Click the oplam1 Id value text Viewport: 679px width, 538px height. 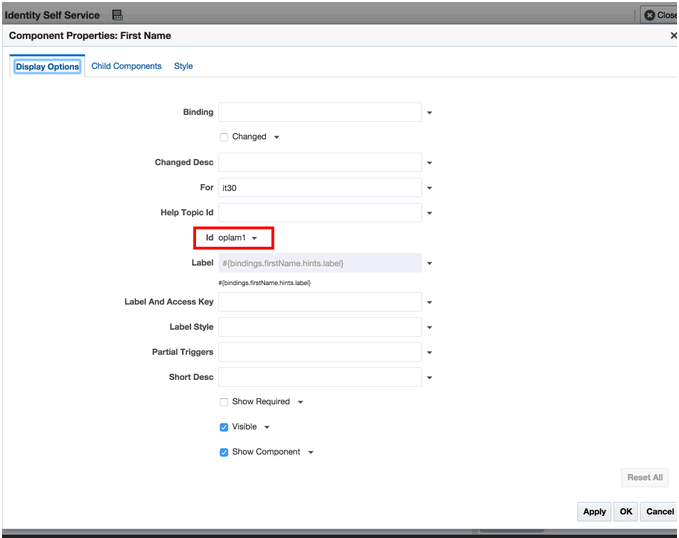(232, 238)
